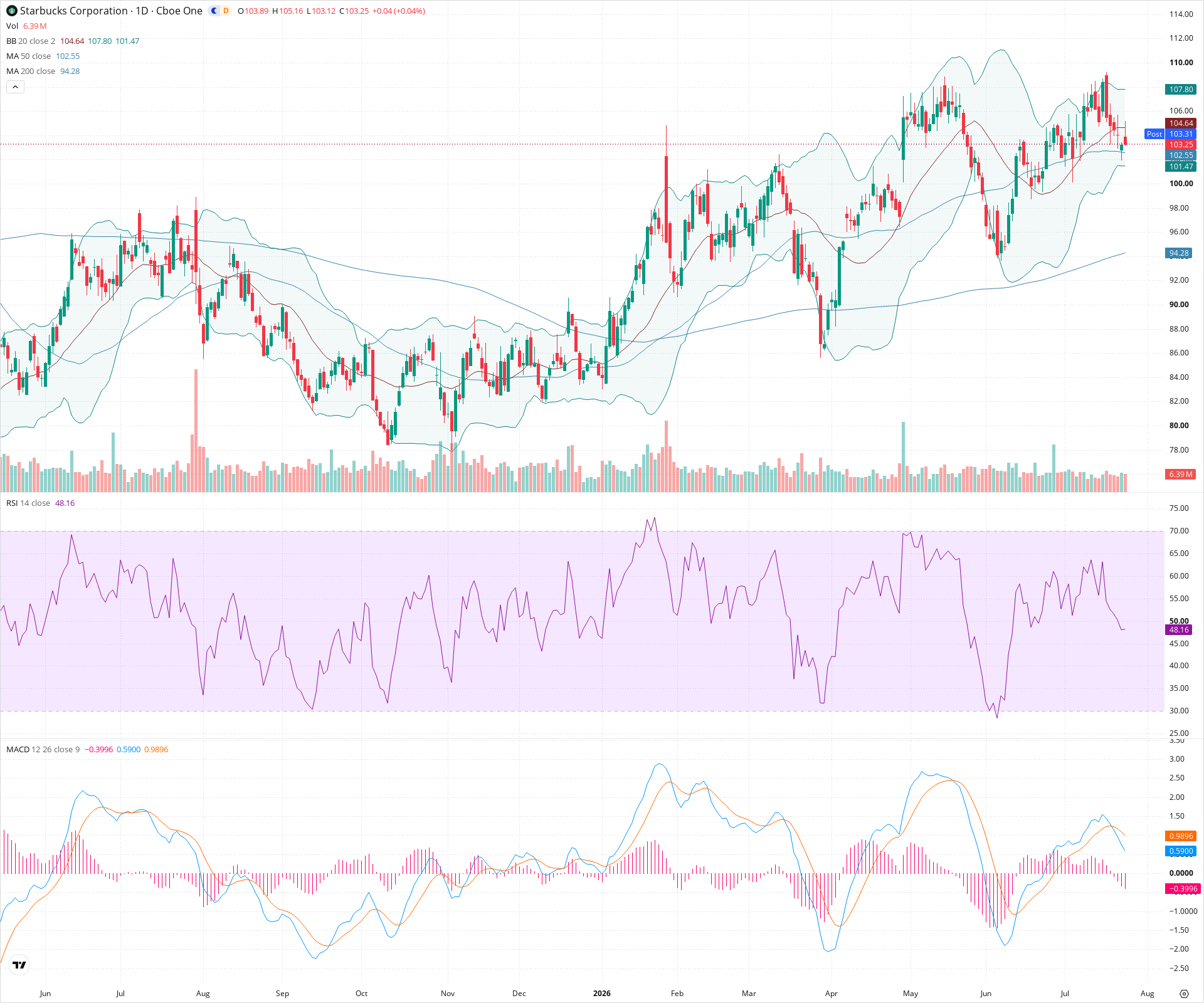Click the 110.00 level on price scale
The width and height of the screenshot is (1204, 1003).
coord(1181,63)
